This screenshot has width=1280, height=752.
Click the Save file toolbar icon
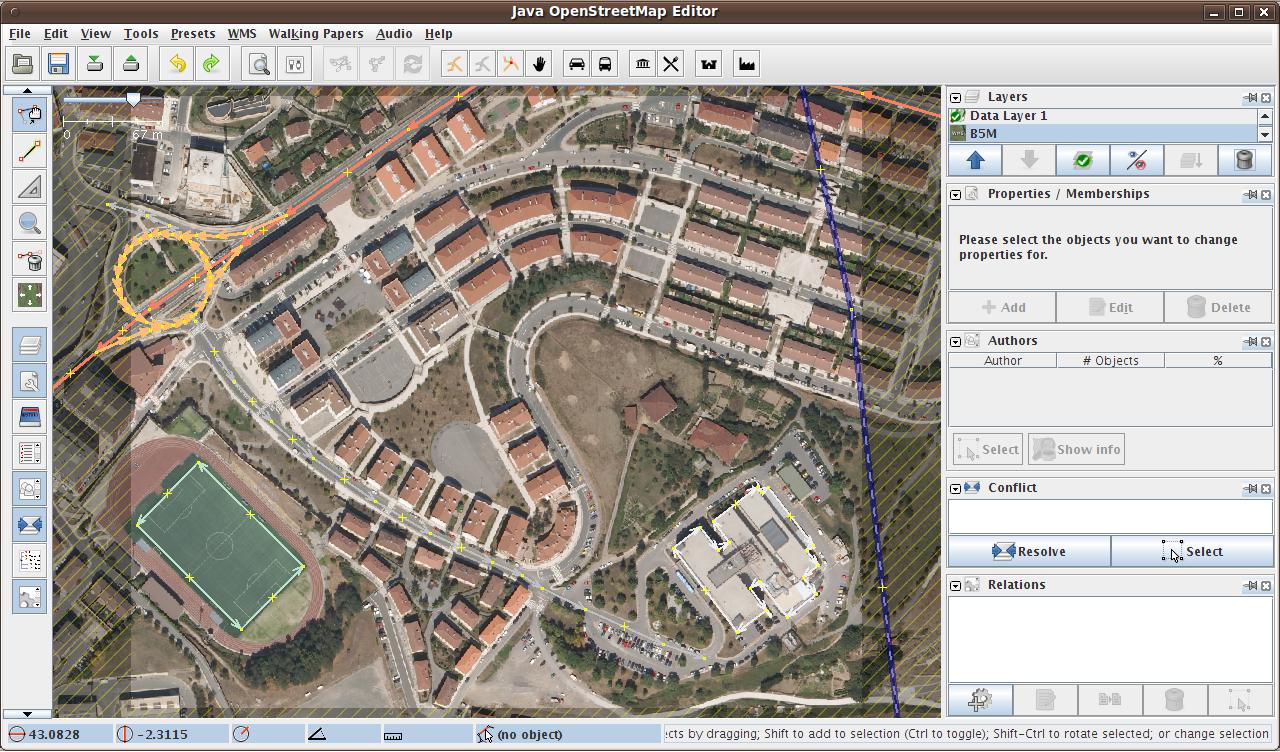click(58, 65)
